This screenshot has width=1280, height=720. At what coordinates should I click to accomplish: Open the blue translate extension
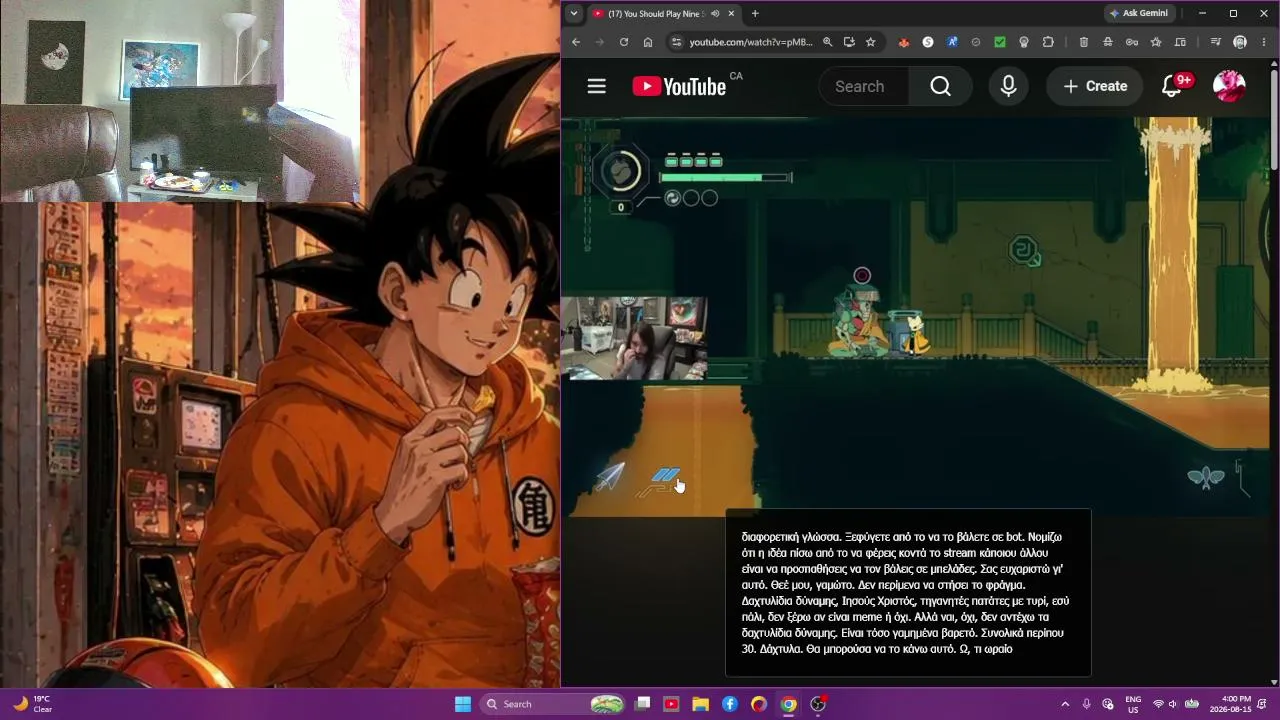[x=952, y=42]
